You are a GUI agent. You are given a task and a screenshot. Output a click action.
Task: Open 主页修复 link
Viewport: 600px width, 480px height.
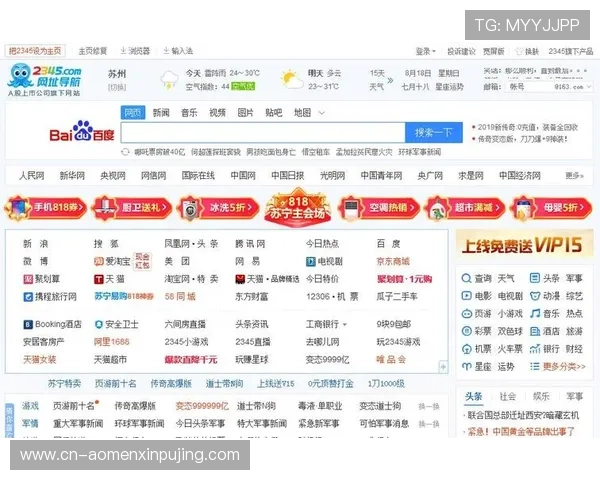coord(93,51)
